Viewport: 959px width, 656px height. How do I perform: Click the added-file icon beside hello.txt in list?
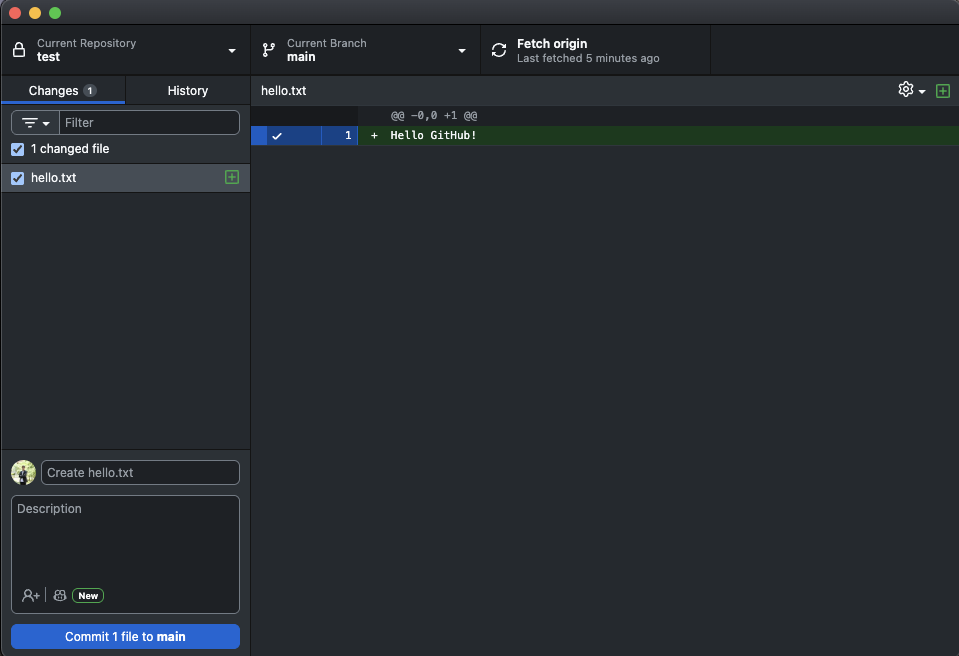[232, 177]
